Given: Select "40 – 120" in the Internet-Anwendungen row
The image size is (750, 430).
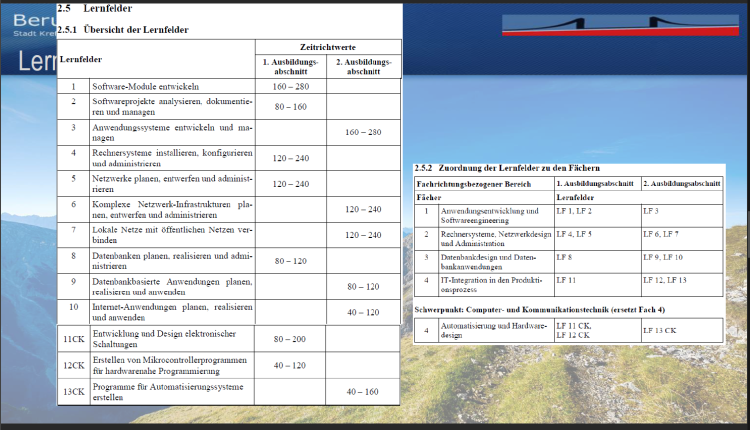Looking at the screenshot, I should pyautogui.click(x=364, y=312).
